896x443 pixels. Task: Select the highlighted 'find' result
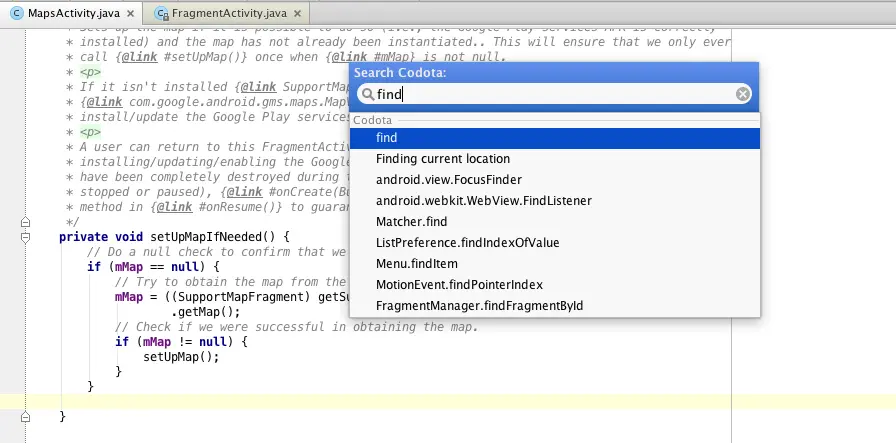[554, 138]
